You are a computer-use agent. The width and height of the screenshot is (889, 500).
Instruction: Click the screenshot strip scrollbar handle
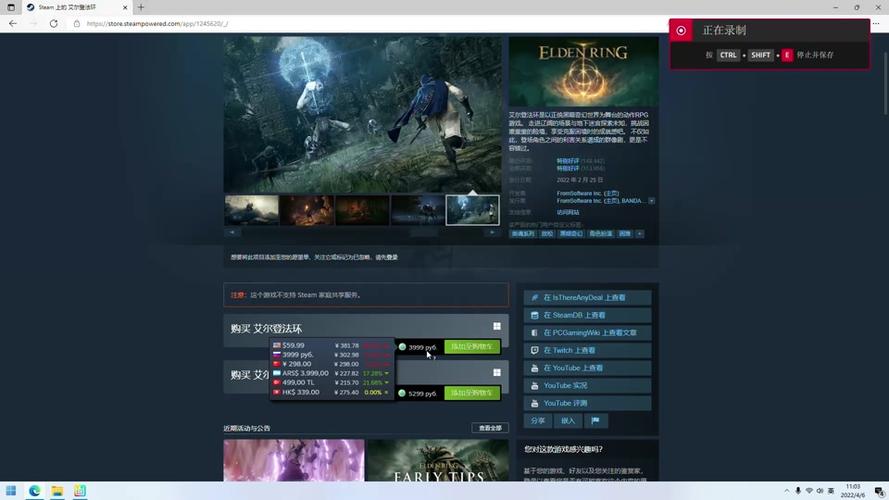pyautogui.click(x=424, y=232)
